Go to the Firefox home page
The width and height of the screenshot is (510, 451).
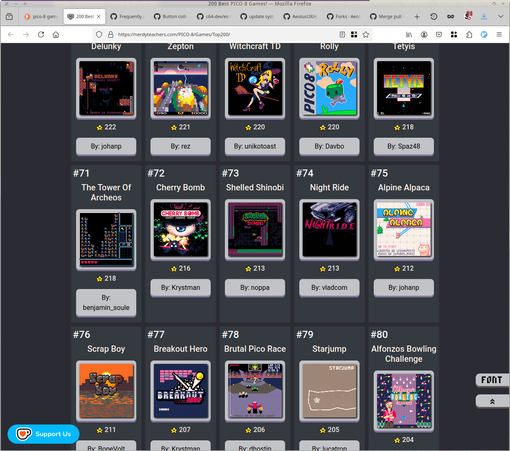tap(56, 34)
